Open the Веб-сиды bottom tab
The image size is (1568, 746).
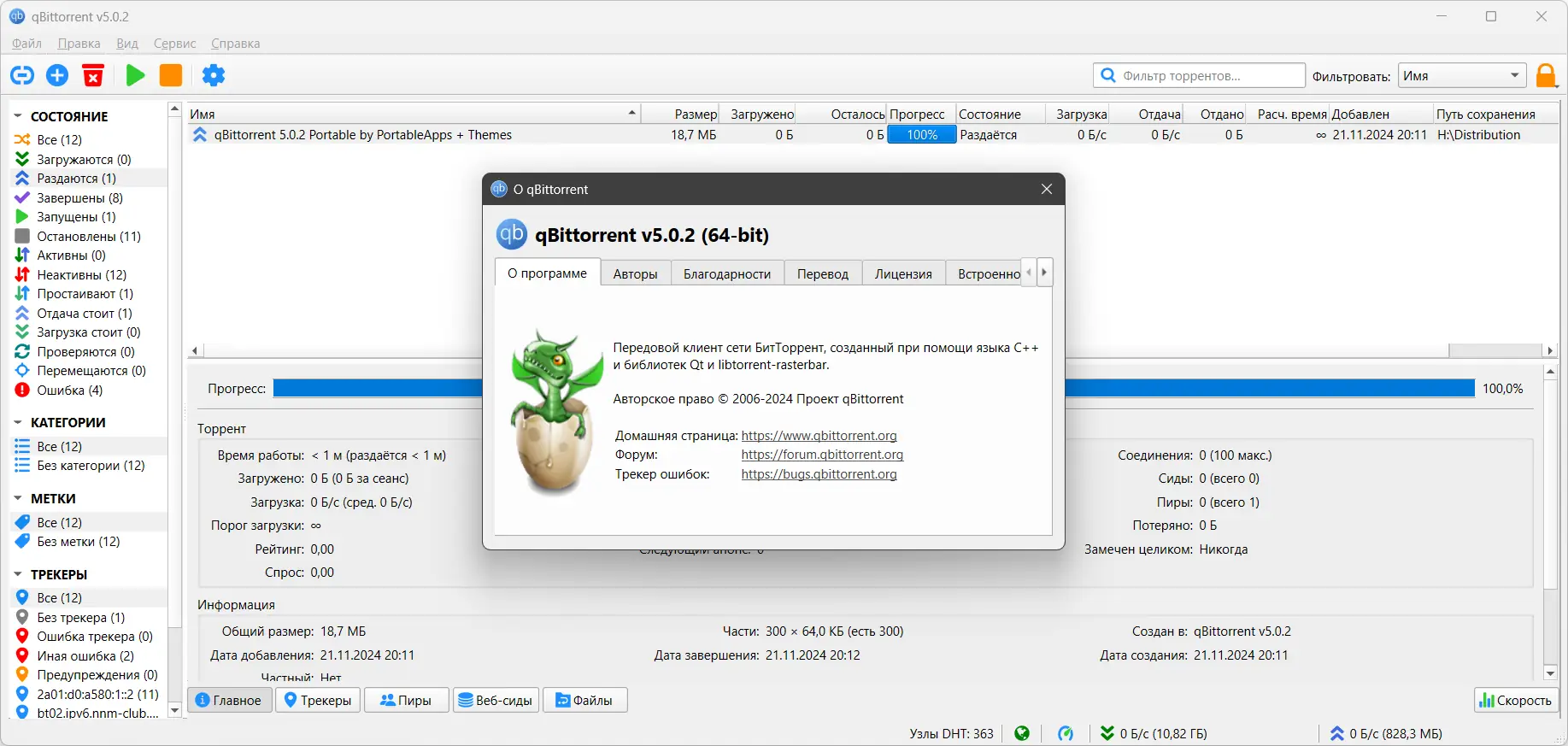point(495,700)
